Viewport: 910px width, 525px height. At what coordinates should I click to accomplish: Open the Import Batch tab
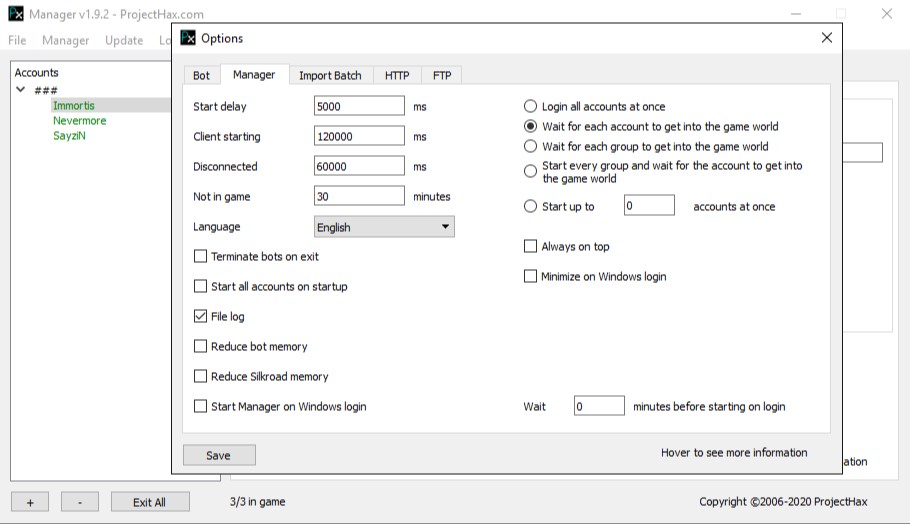pos(330,75)
